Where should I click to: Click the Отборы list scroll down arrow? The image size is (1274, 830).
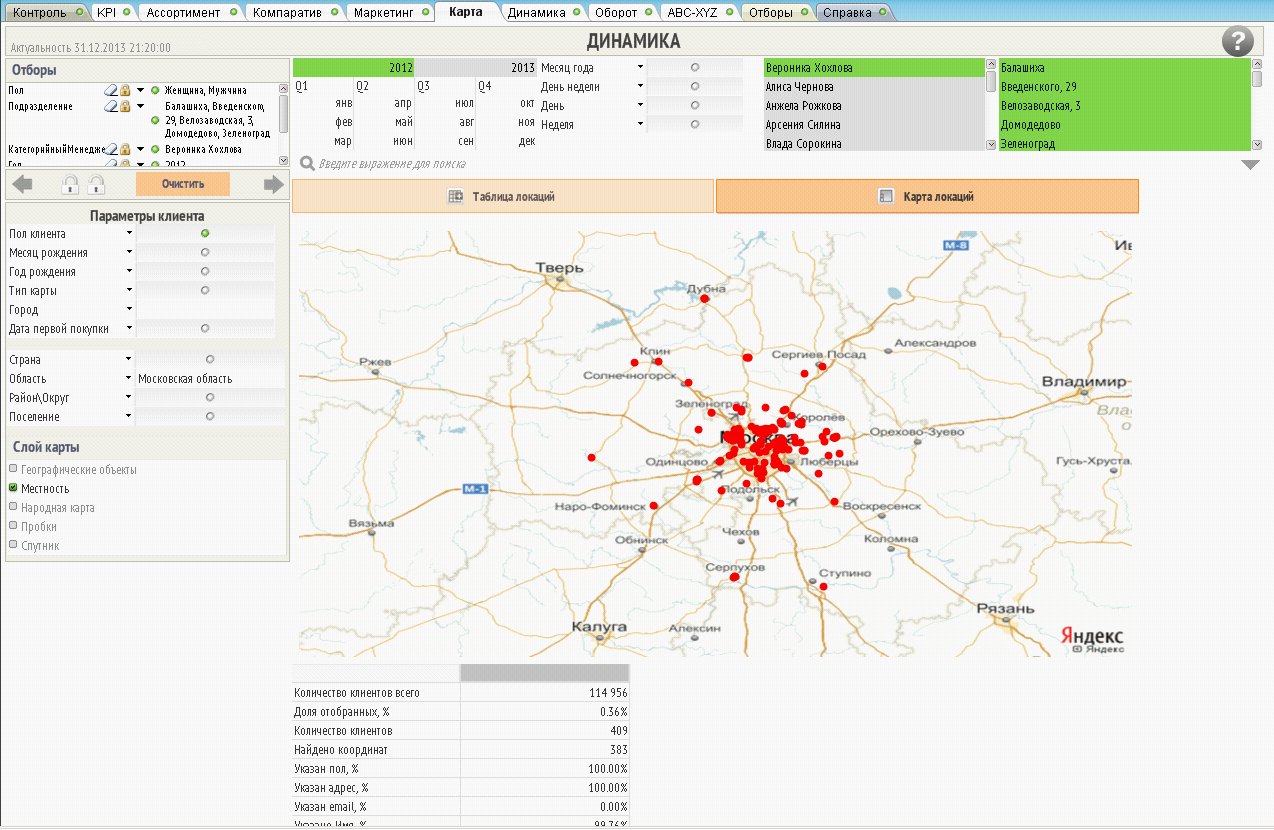point(284,161)
